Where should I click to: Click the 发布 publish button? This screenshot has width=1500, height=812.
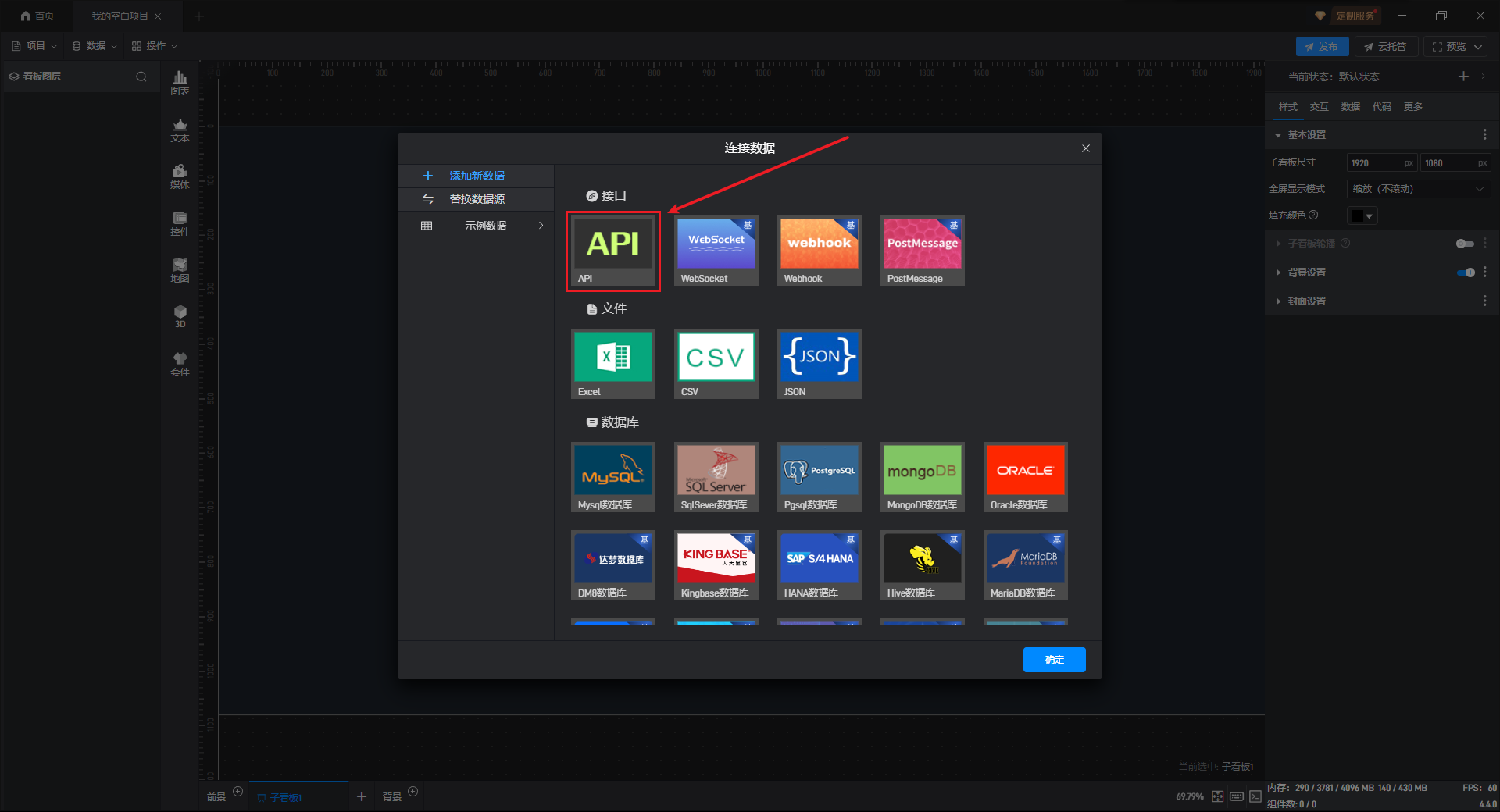click(1322, 47)
